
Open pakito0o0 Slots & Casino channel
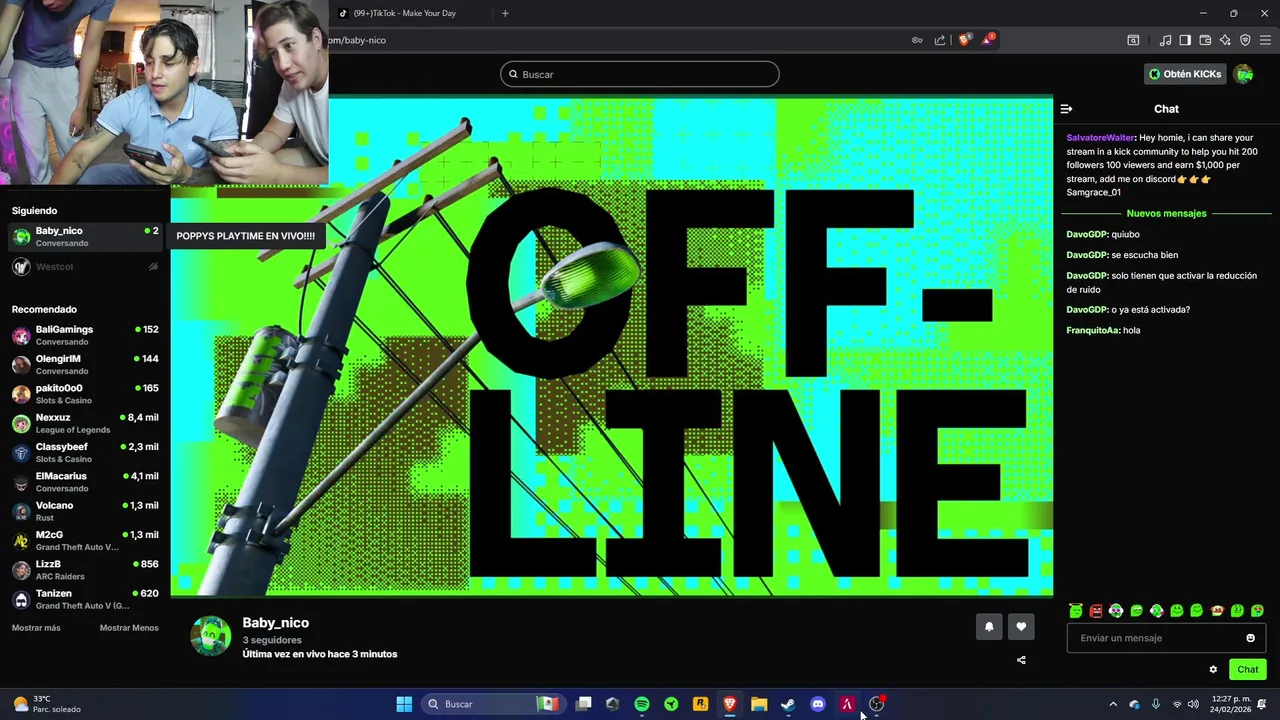(85, 394)
